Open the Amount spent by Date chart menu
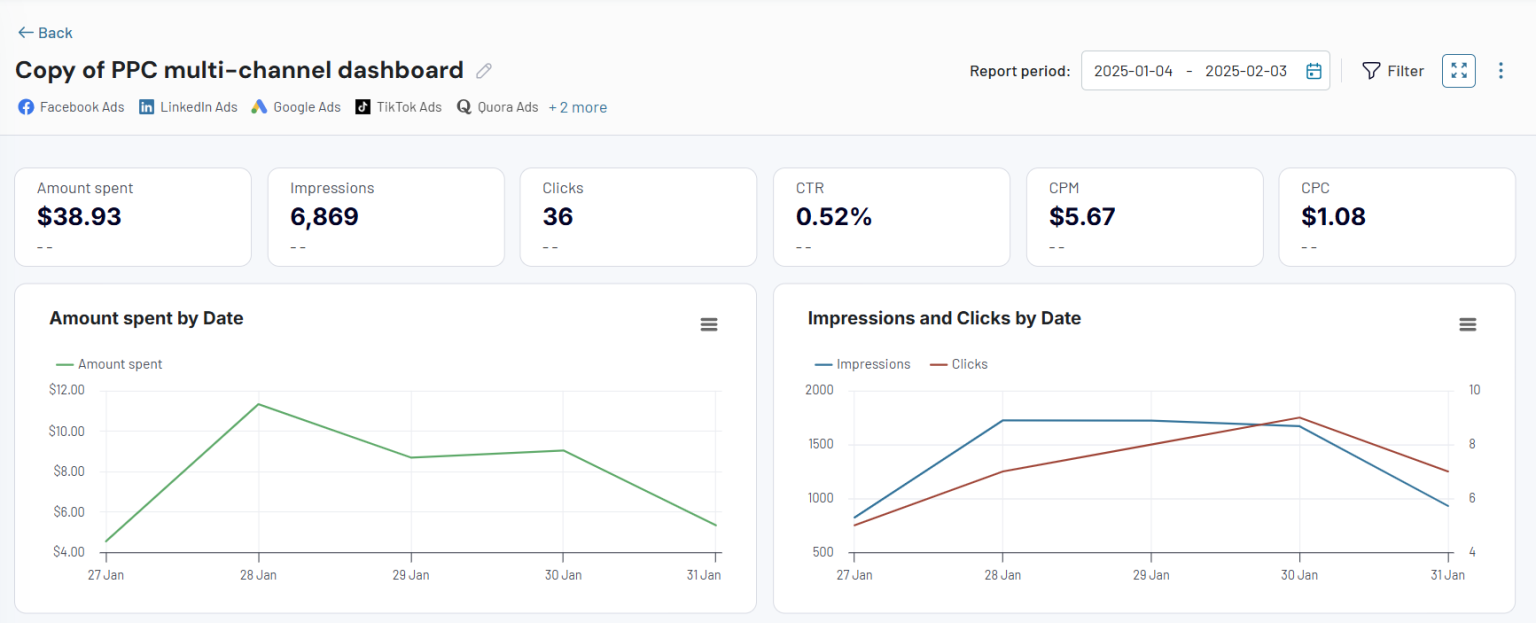Screen dimensions: 1536x623 click(x=709, y=324)
